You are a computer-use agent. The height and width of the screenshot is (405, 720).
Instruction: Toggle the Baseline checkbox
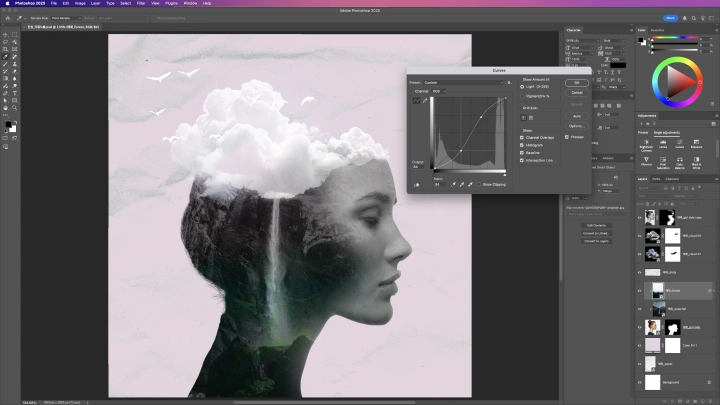522,152
